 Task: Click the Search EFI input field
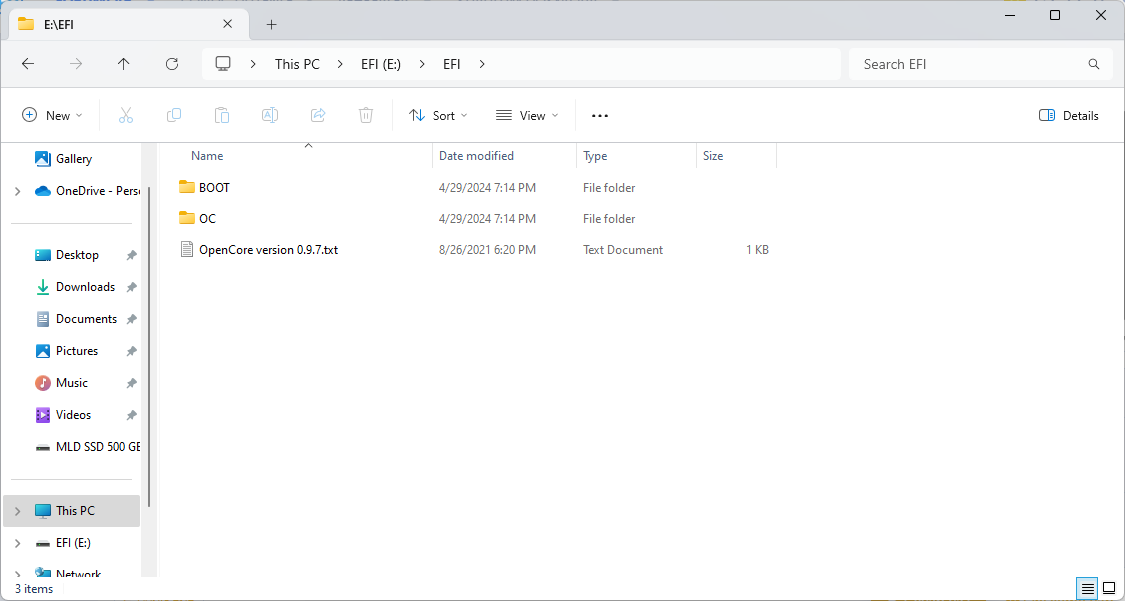tap(970, 64)
